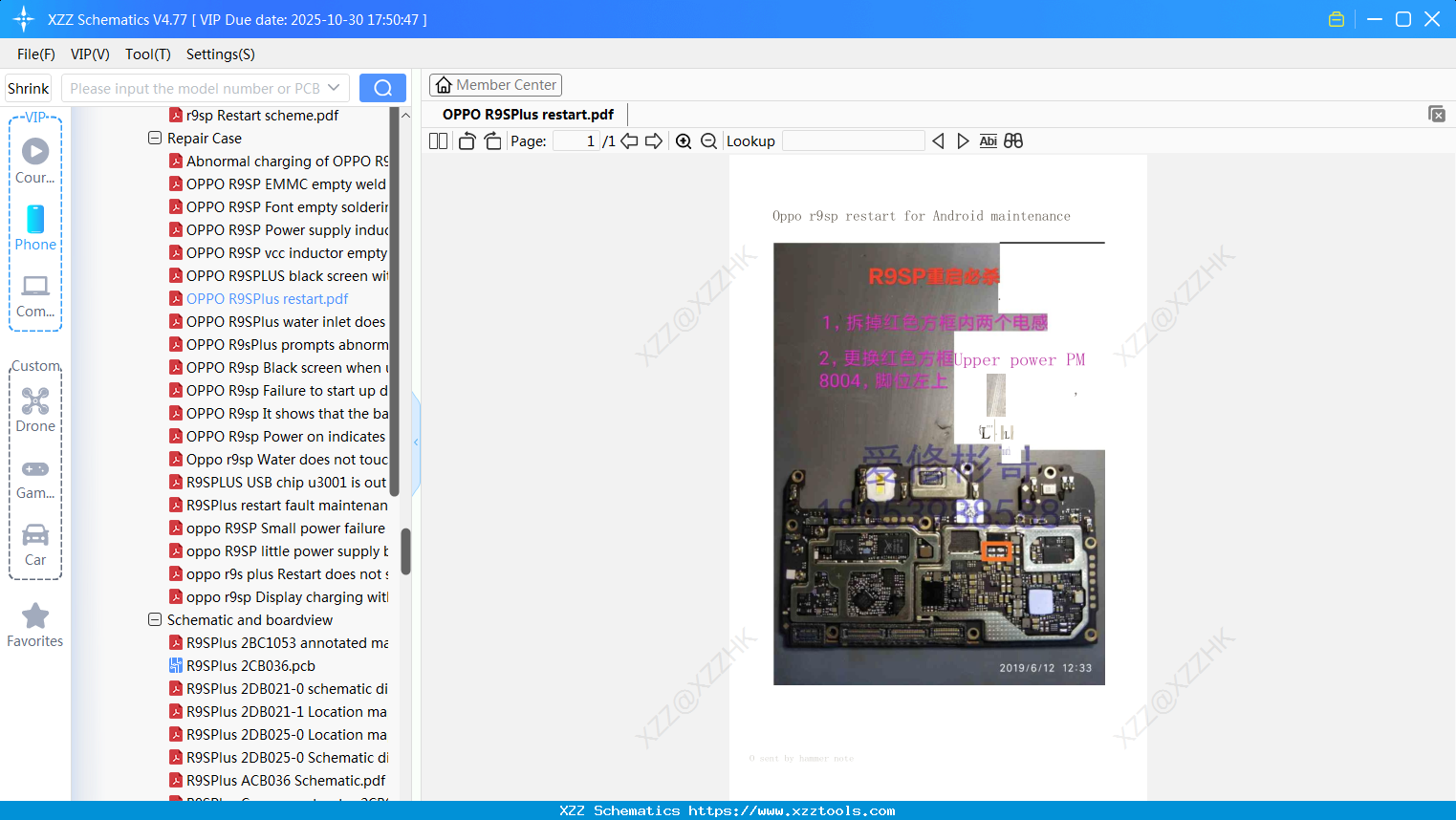Image resolution: width=1456 pixels, height=820 pixels.
Task: Open the Game console sidebar category
Action: 35,478
